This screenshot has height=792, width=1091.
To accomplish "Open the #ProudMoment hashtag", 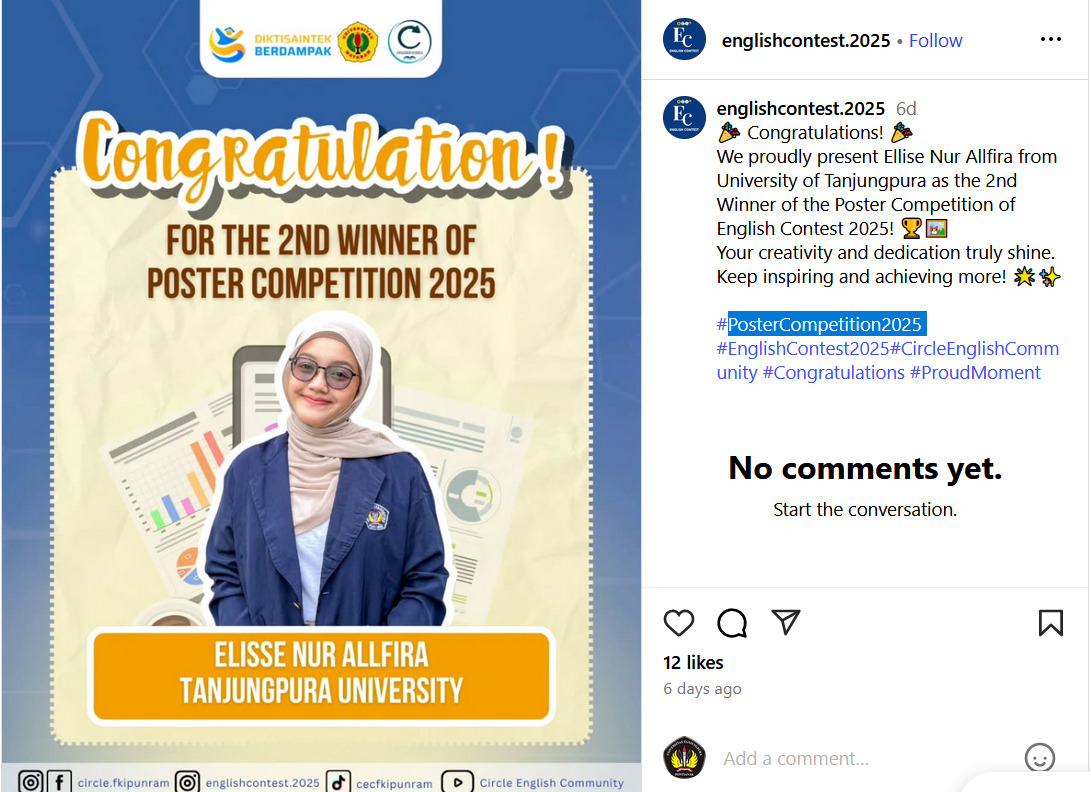I will pyautogui.click(x=975, y=372).
